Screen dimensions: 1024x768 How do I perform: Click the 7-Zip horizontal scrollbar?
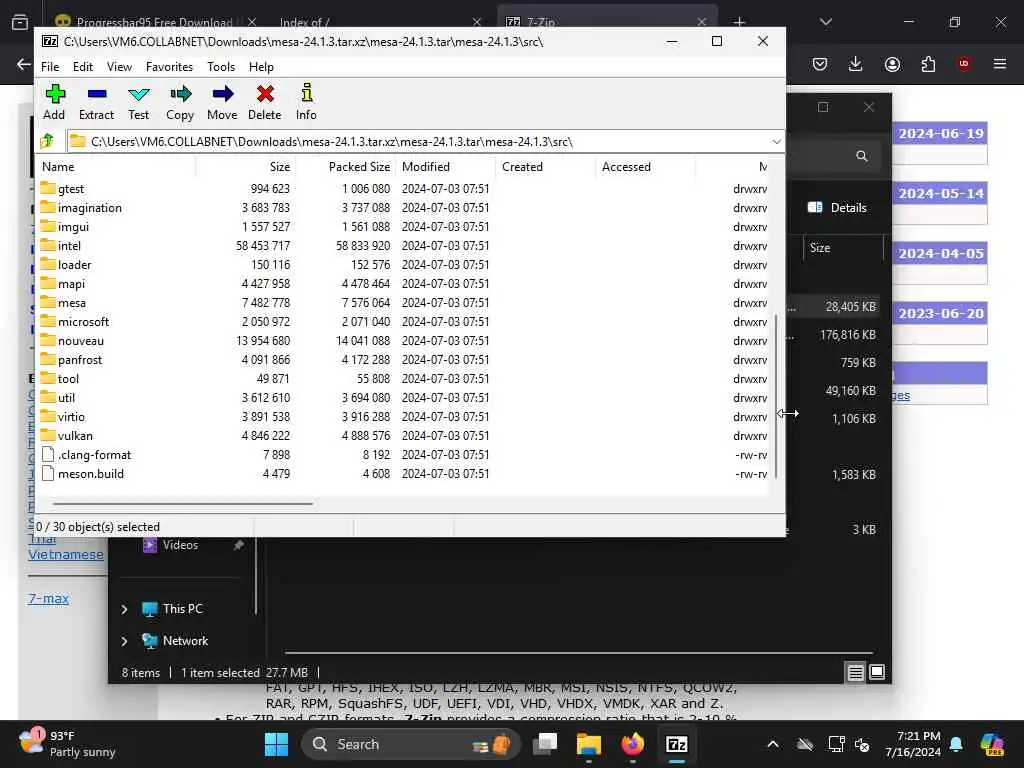[183, 504]
